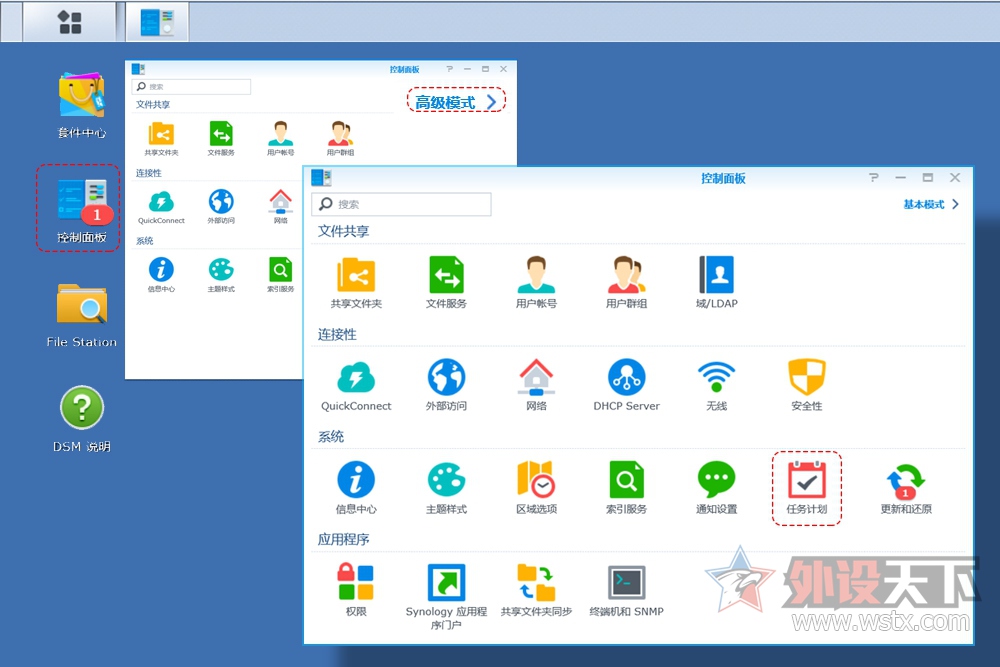Open 用户群组 in front Control Panel
This screenshot has height=667, width=1000.
click(626, 282)
